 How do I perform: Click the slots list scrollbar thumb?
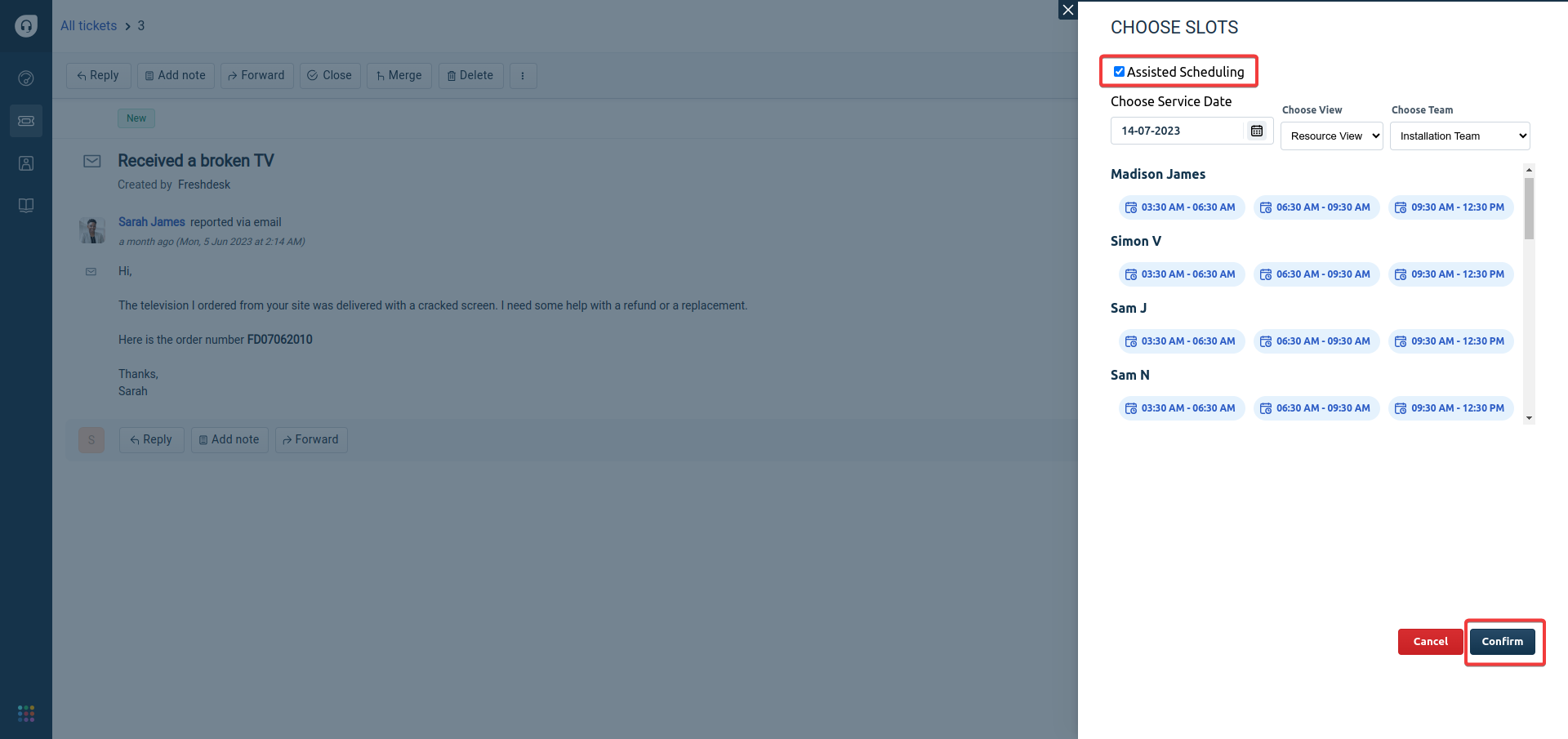1529,208
